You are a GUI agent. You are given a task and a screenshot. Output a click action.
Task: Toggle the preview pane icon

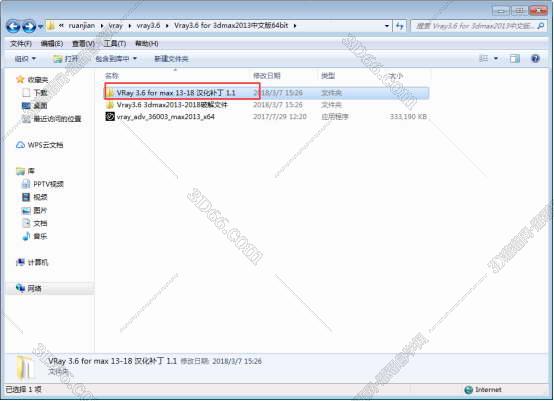point(515,59)
